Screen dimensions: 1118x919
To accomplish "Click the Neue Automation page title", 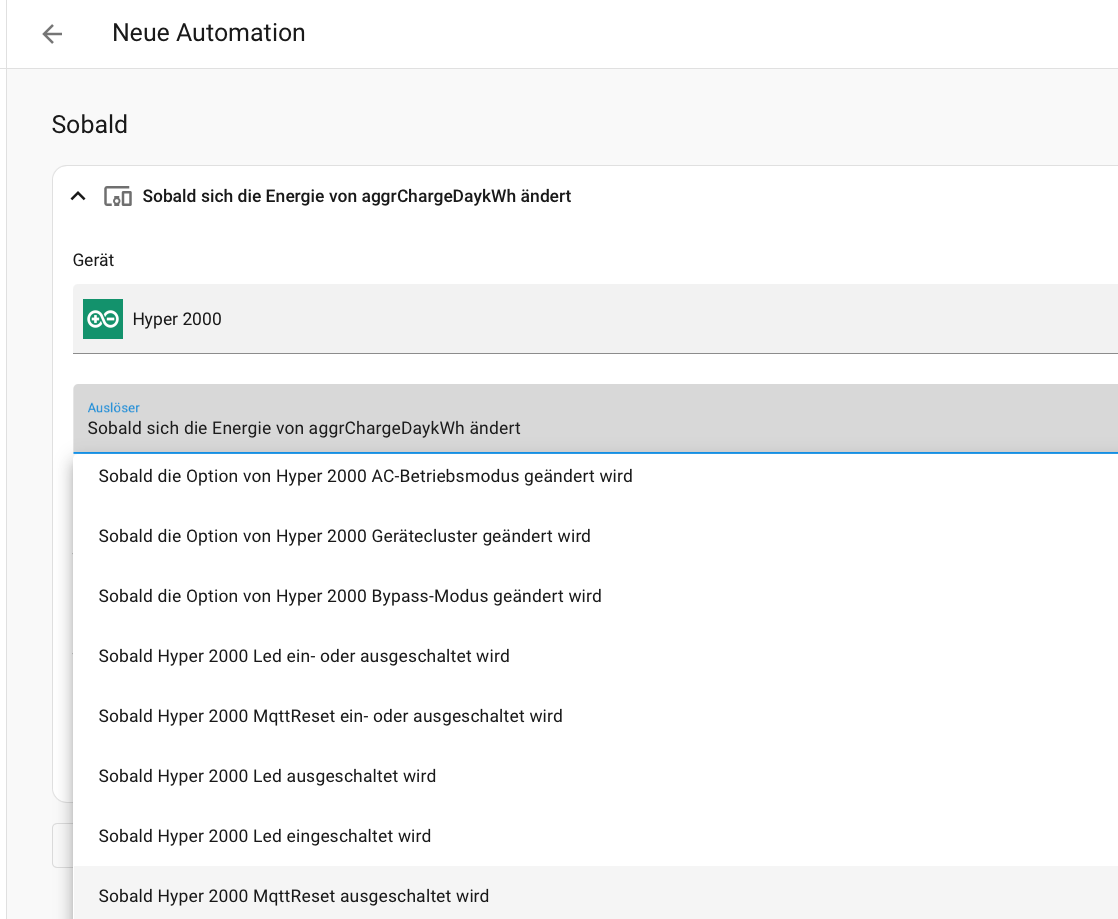I will (209, 33).
